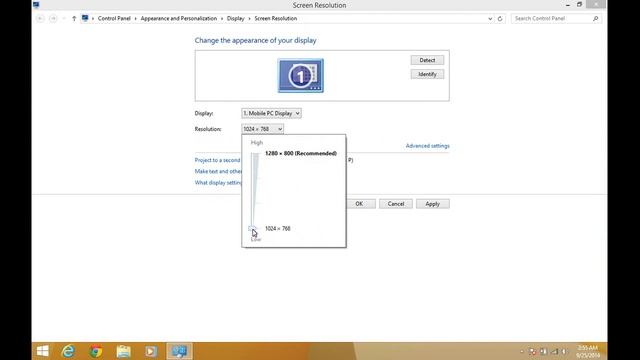Click the Forward navigation arrow
The height and width of the screenshot is (360, 640).
point(53,18)
